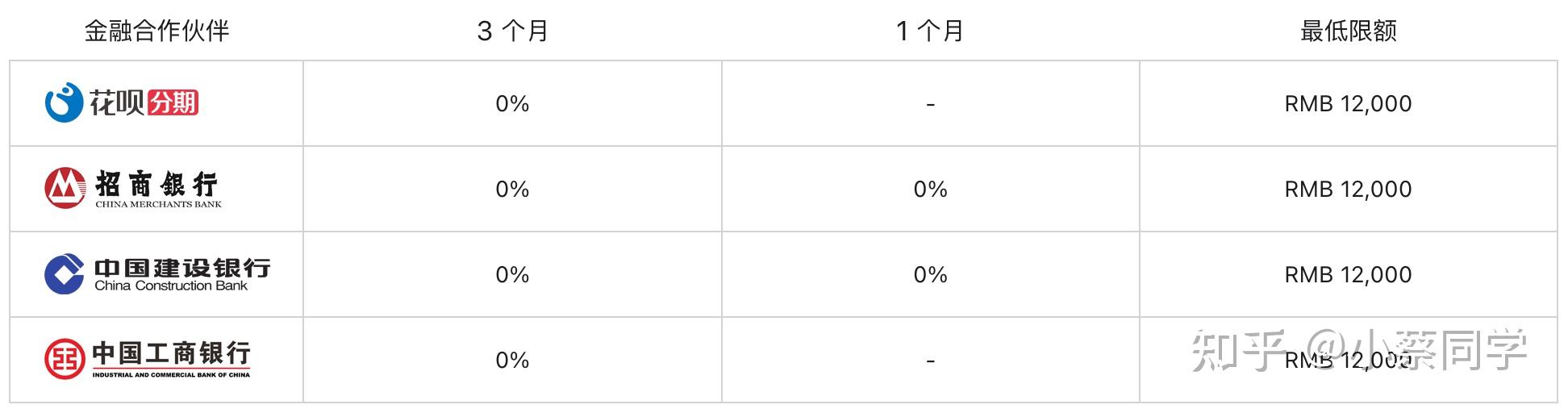The image size is (1568, 413).
Task: Click ICBC 3-month 0% rate cell
Action: click(512, 361)
